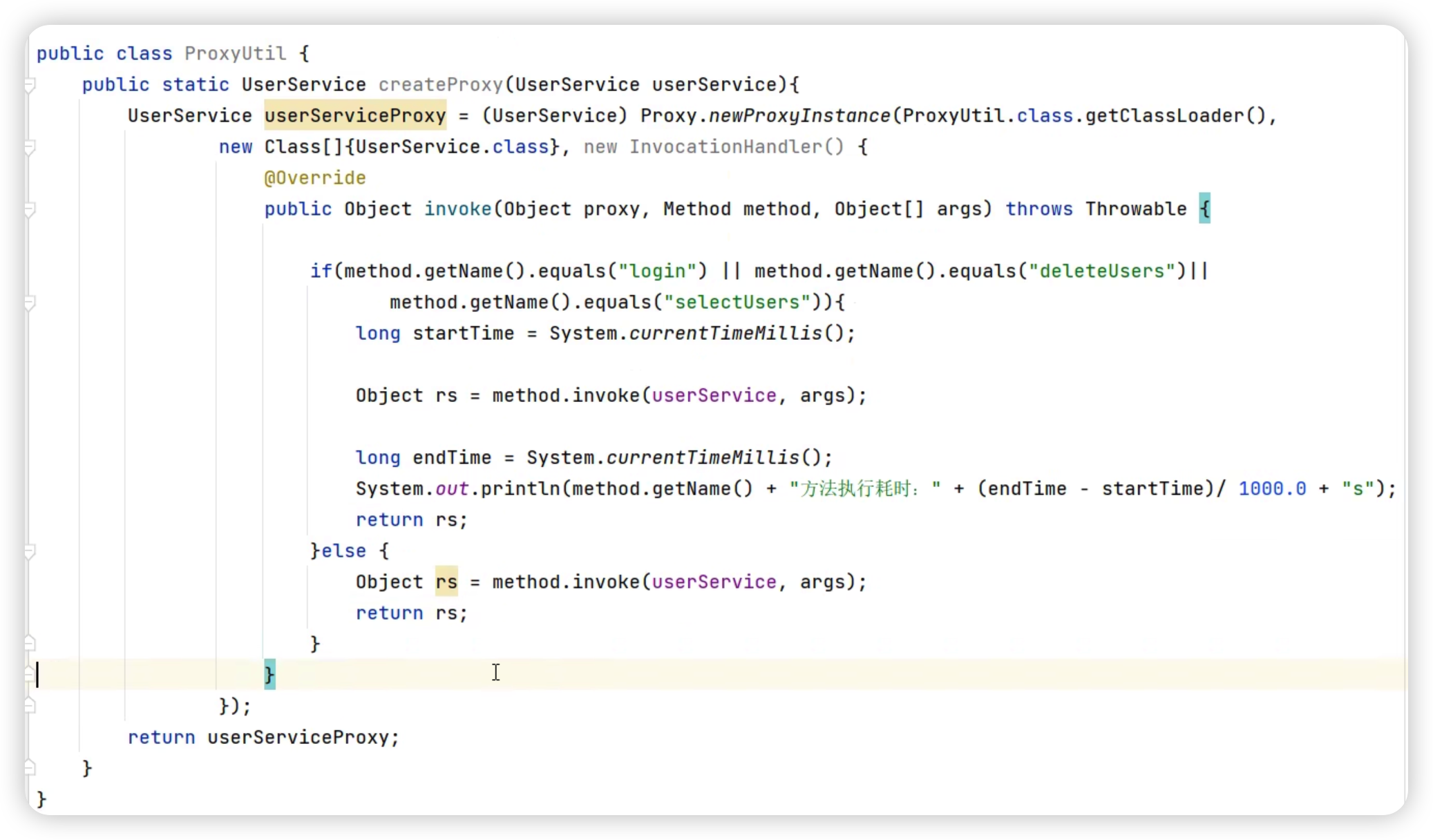Collapse the createProxy method fold marker
1433x840 pixels.
click(x=30, y=85)
